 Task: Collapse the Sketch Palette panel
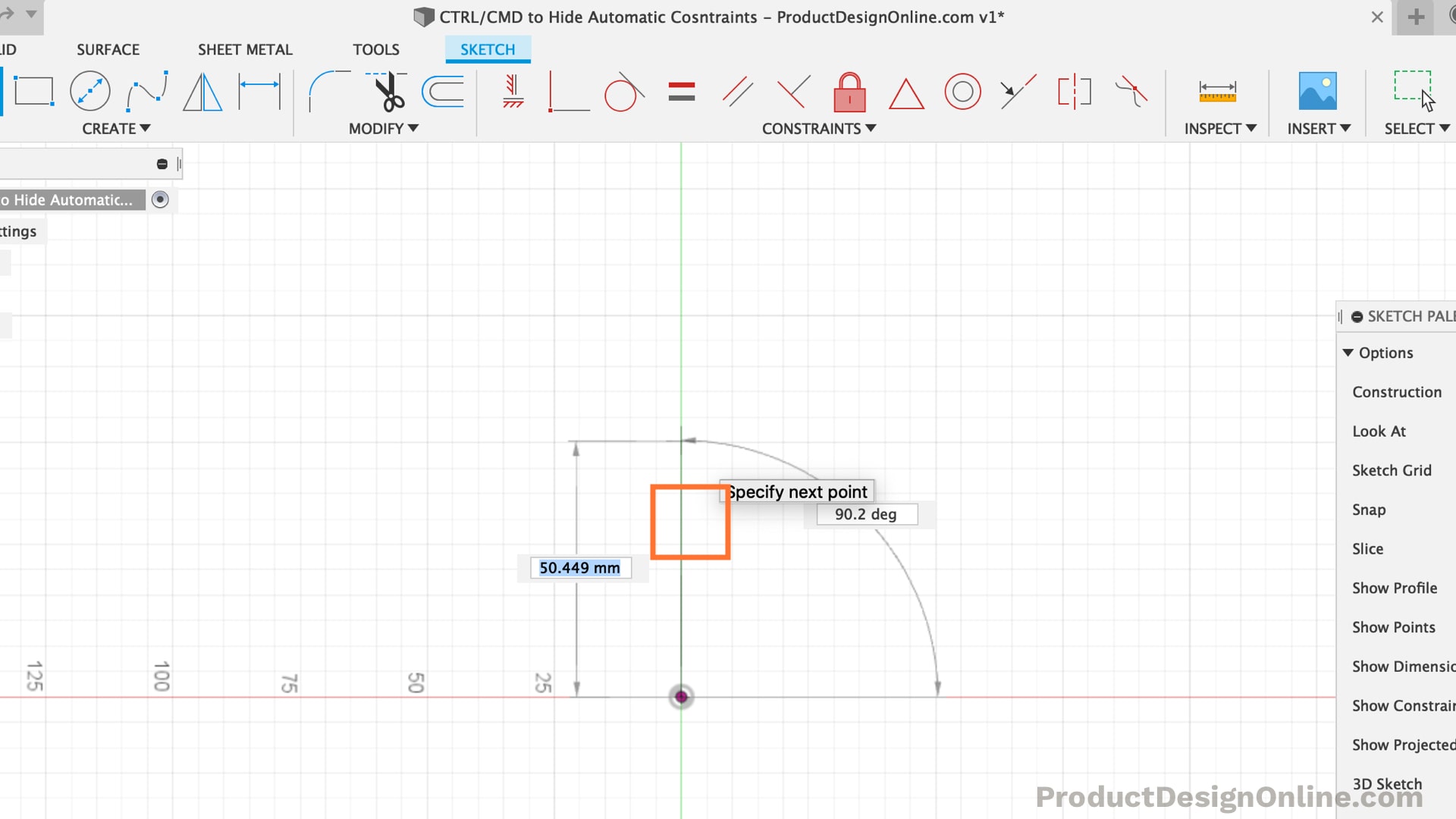click(1357, 317)
